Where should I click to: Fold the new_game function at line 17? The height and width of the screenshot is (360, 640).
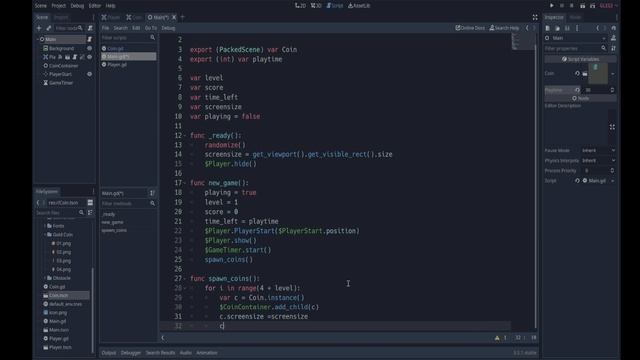[x=185, y=183]
